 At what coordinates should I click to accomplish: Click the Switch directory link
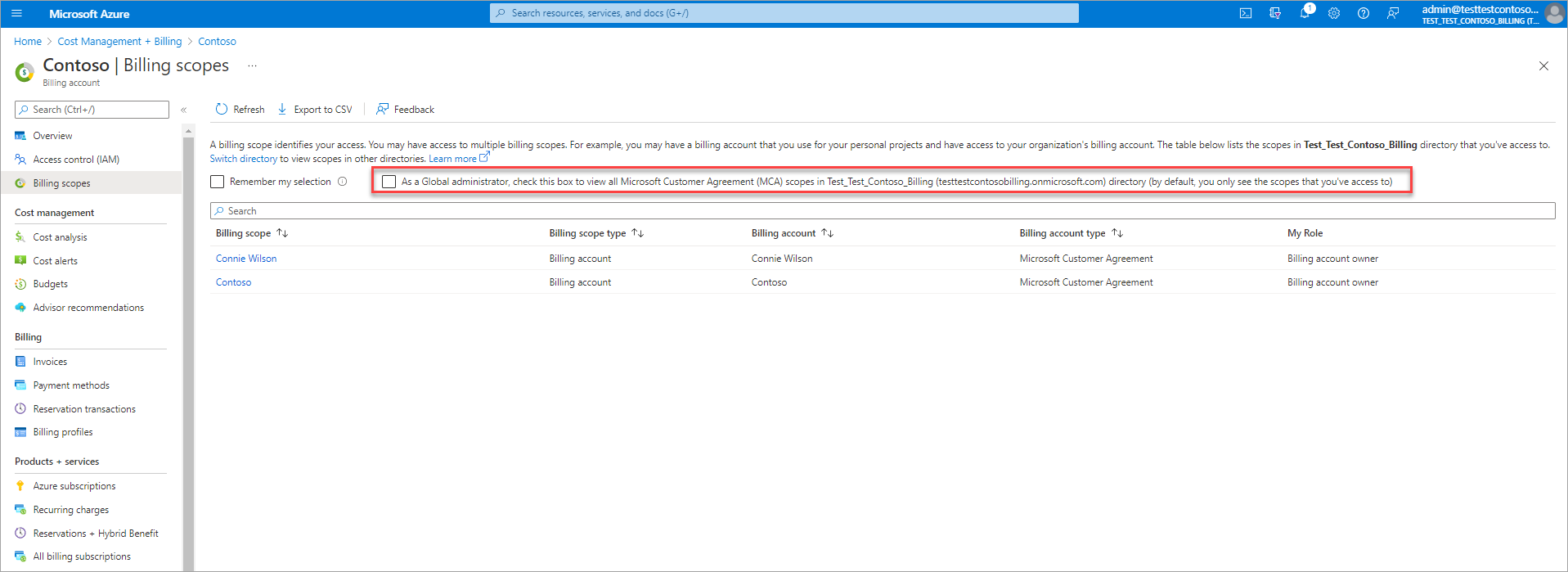pos(244,159)
